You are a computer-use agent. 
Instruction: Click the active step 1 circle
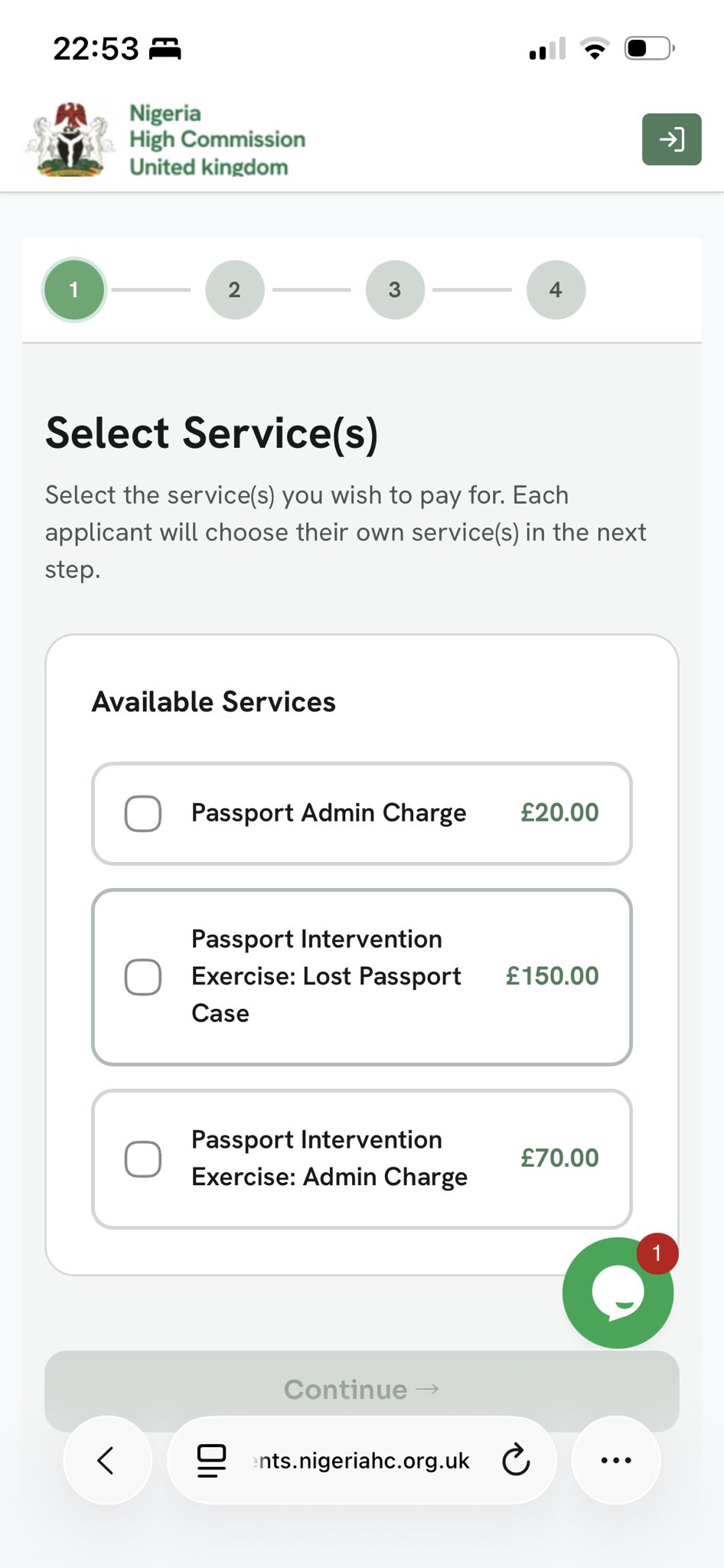click(x=74, y=289)
